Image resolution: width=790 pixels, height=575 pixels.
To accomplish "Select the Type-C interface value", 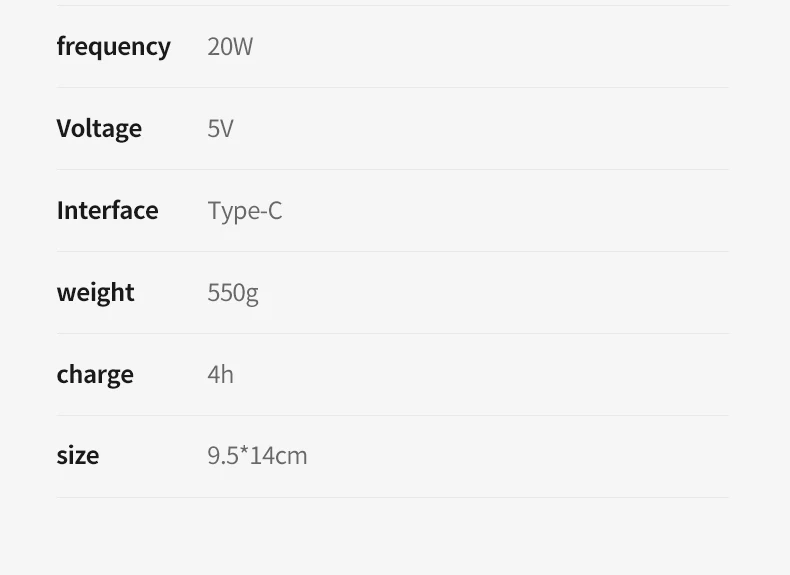I will point(245,211).
